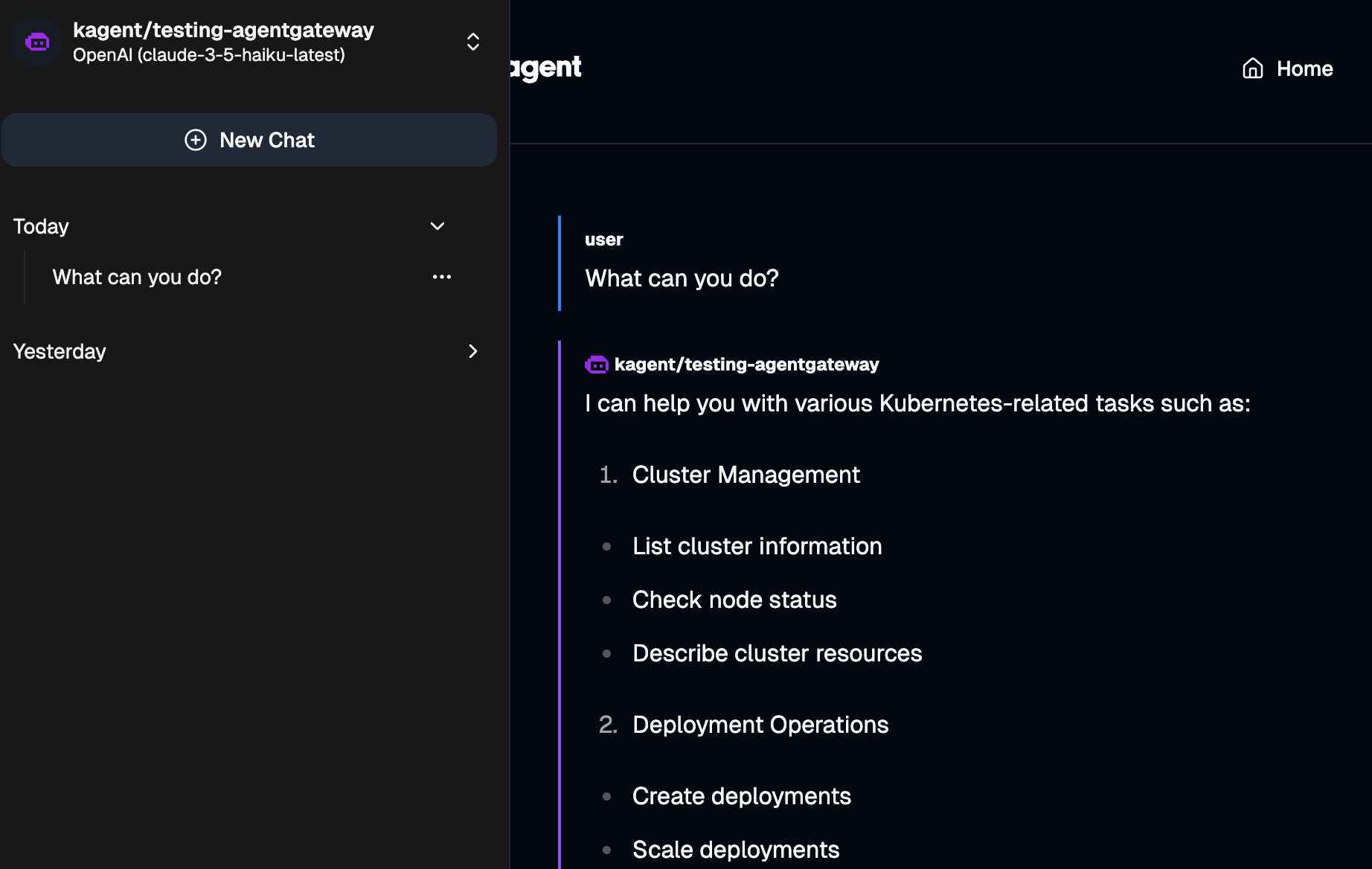Collapse the Today section chevron
This screenshot has height=869, width=1372.
[437, 226]
